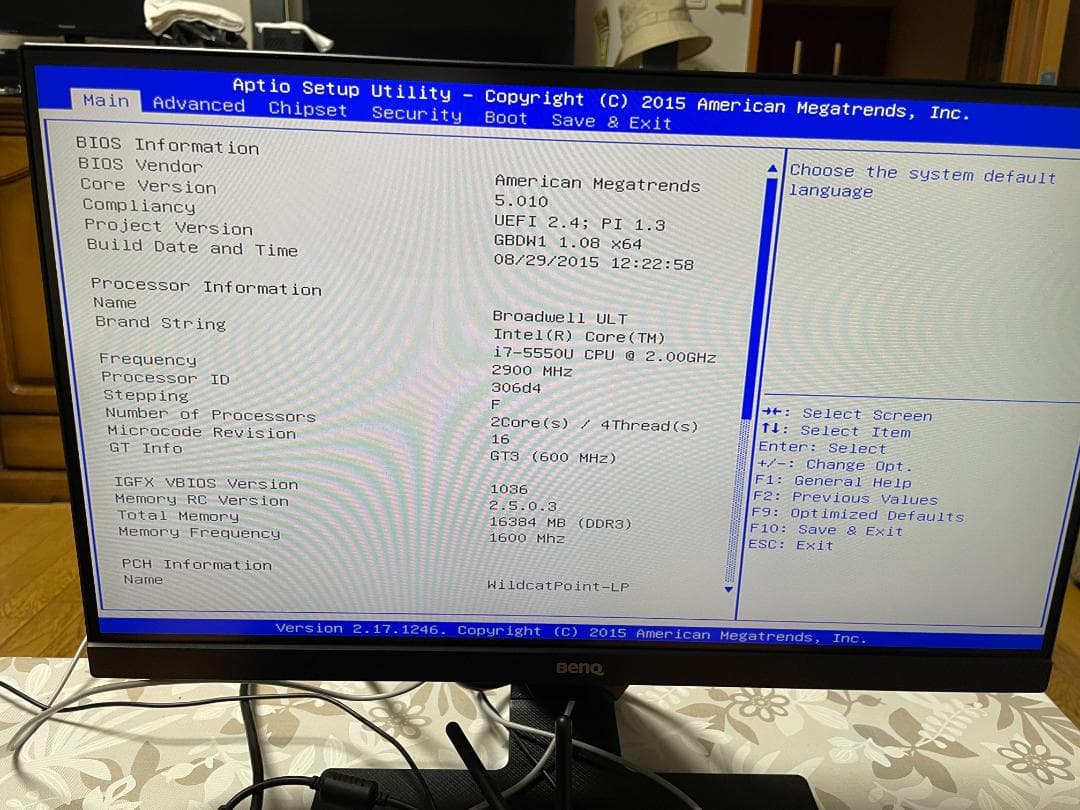The image size is (1080, 810).
Task: Select the Security menu
Action: click(x=416, y=112)
